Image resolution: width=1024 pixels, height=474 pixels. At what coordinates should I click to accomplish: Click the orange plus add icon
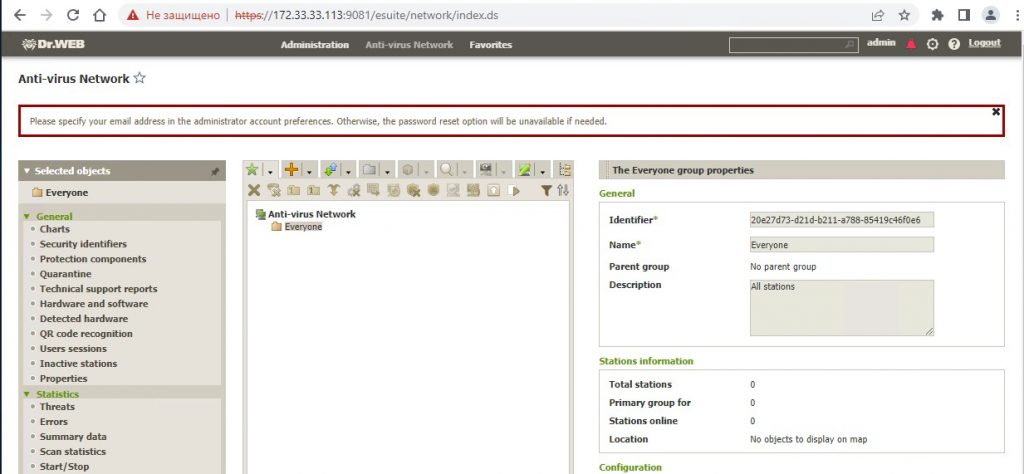tap(292, 170)
